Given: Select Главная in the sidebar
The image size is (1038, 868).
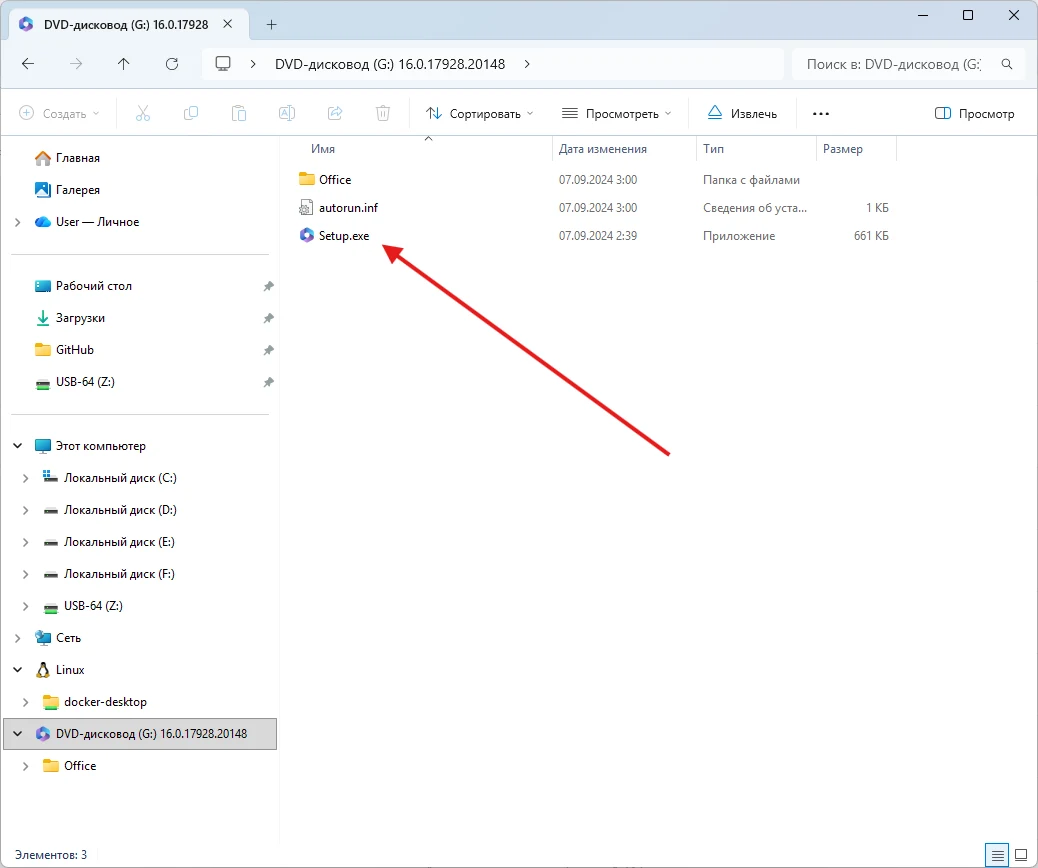Looking at the screenshot, I should pos(77,158).
